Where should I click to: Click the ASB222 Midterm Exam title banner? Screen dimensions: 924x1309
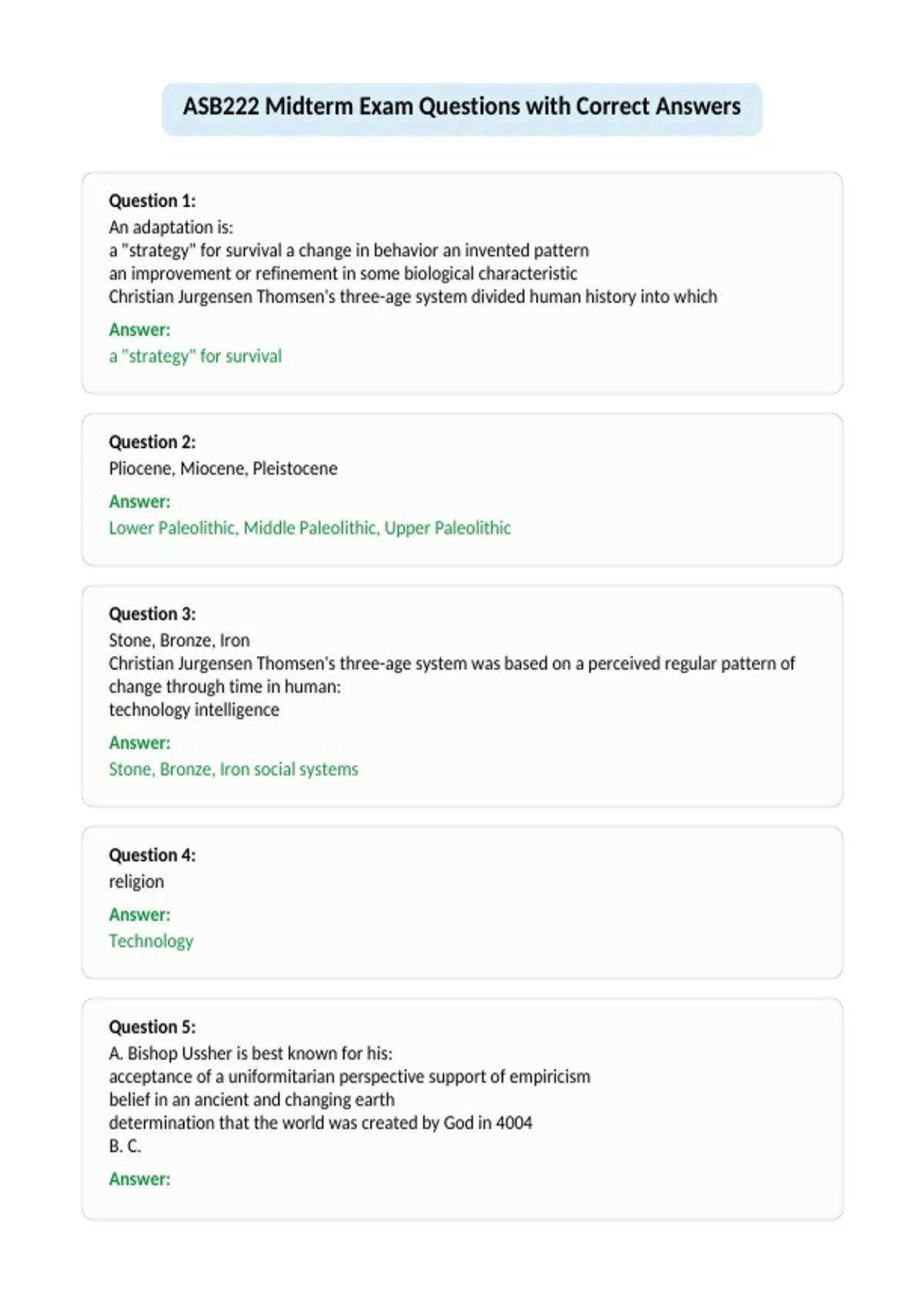pos(462,109)
